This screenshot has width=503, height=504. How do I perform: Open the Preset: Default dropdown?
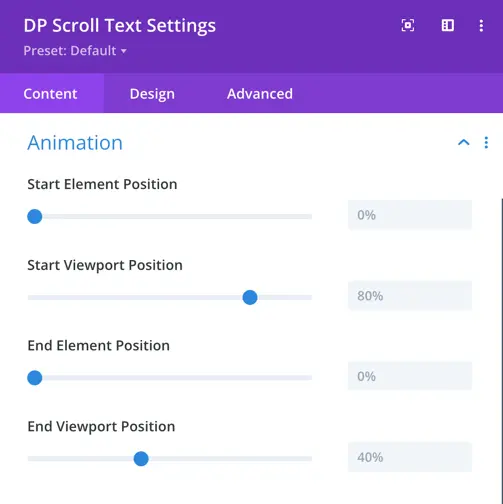point(75,51)
